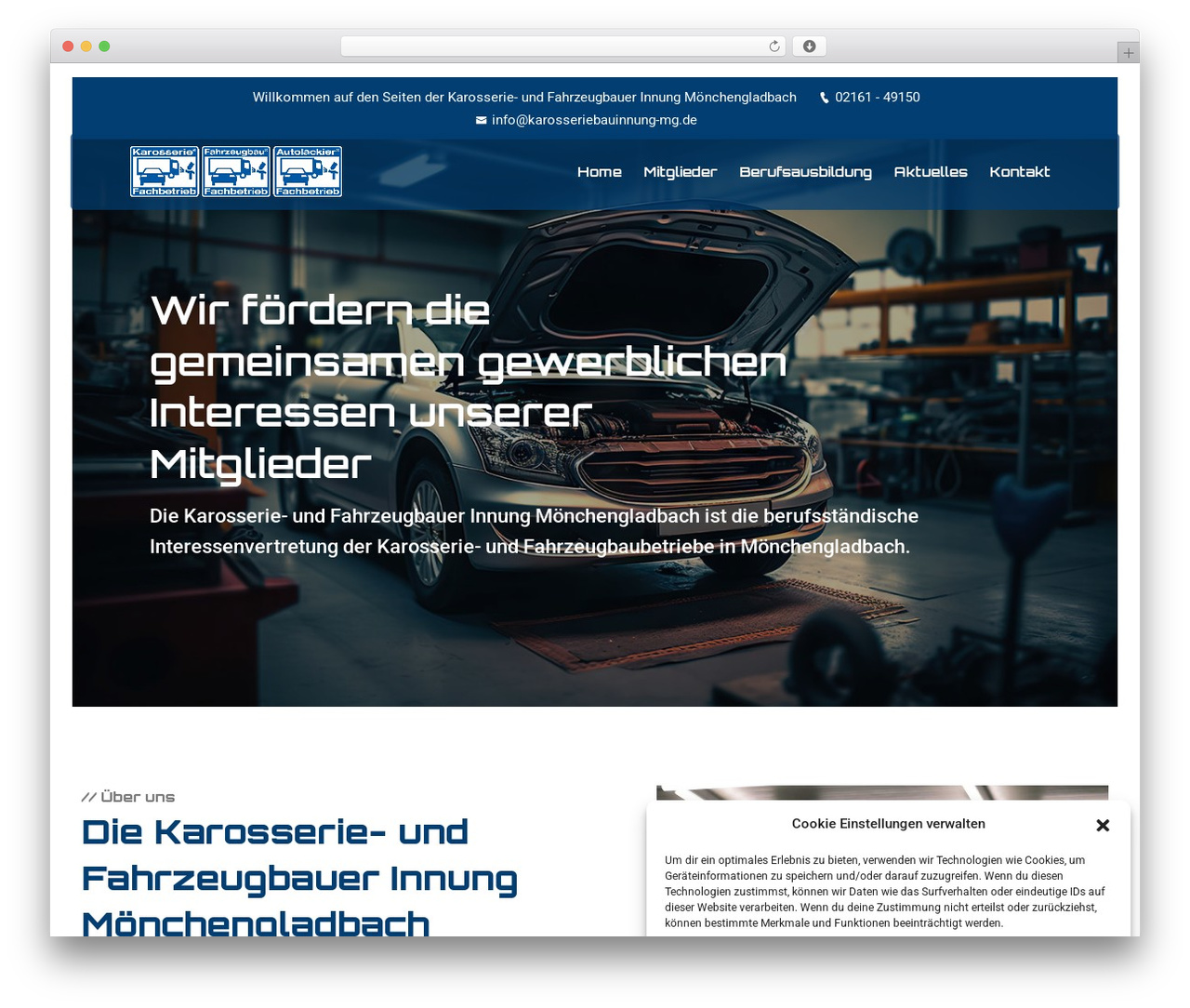Open the browser downloads button
The width and height of the screenshot is (1190, 1008).
click(x=809, y=46)
